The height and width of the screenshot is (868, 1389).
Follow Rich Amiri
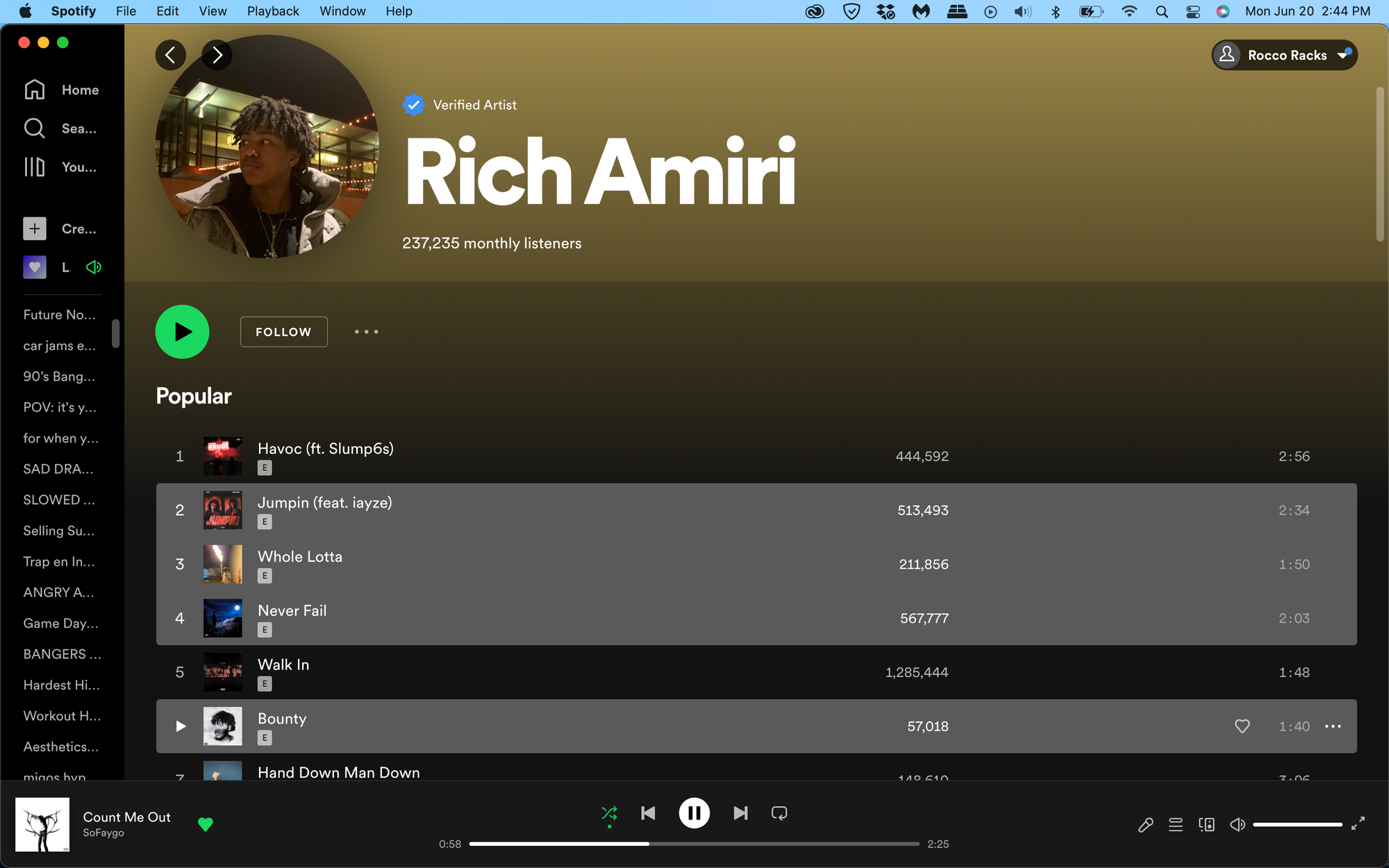click(283, 332)
